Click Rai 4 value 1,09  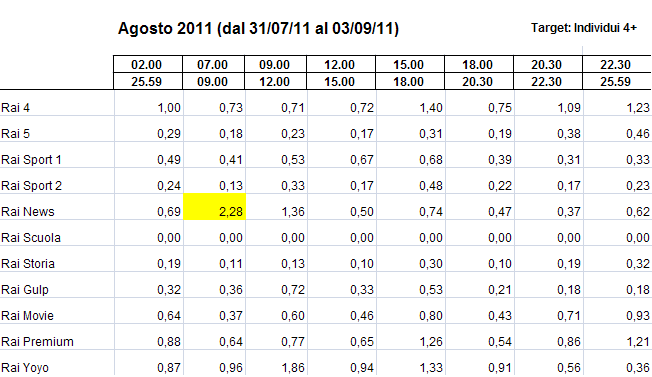[569, 108]
